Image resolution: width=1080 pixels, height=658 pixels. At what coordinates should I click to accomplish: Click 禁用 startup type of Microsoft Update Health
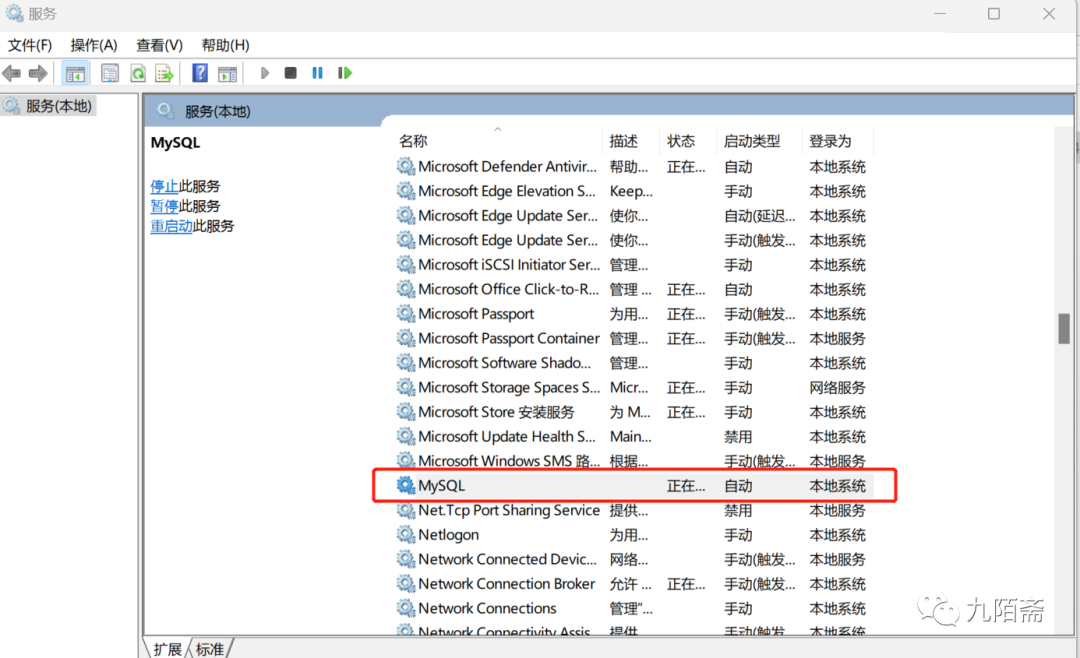pos(738,437)
